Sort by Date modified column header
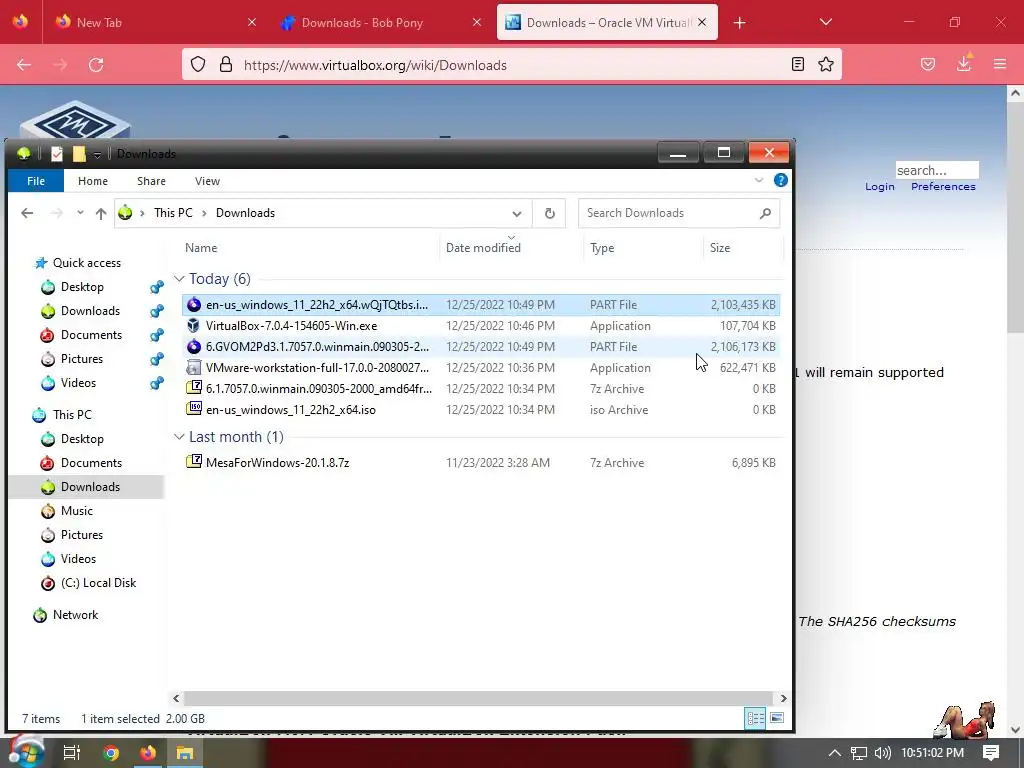This screenshot has width=1024, height=768. click(483, 248)
